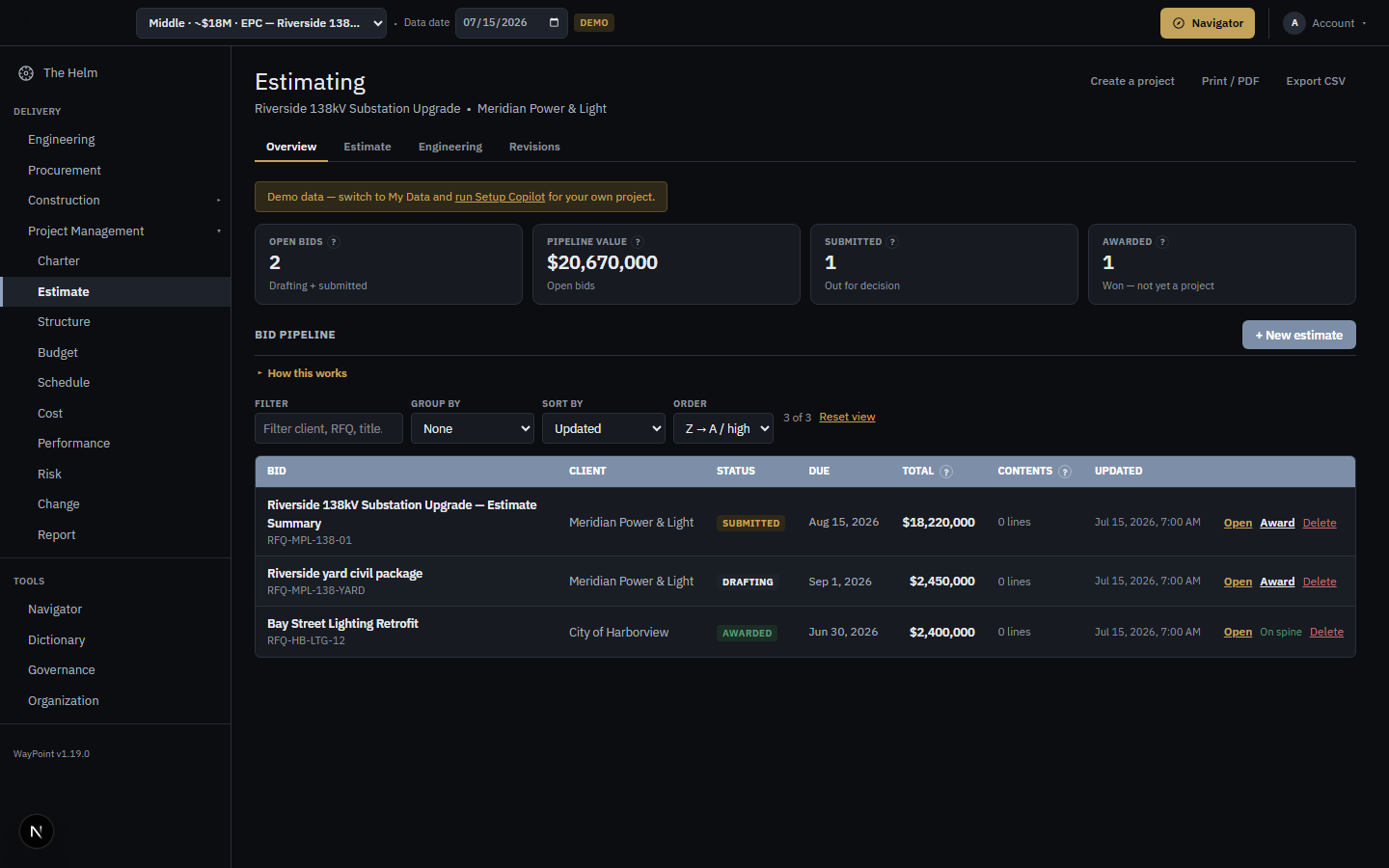Open The Helm wheel icon
This screenshot has width=1389, height=868.
click(26, 73)
